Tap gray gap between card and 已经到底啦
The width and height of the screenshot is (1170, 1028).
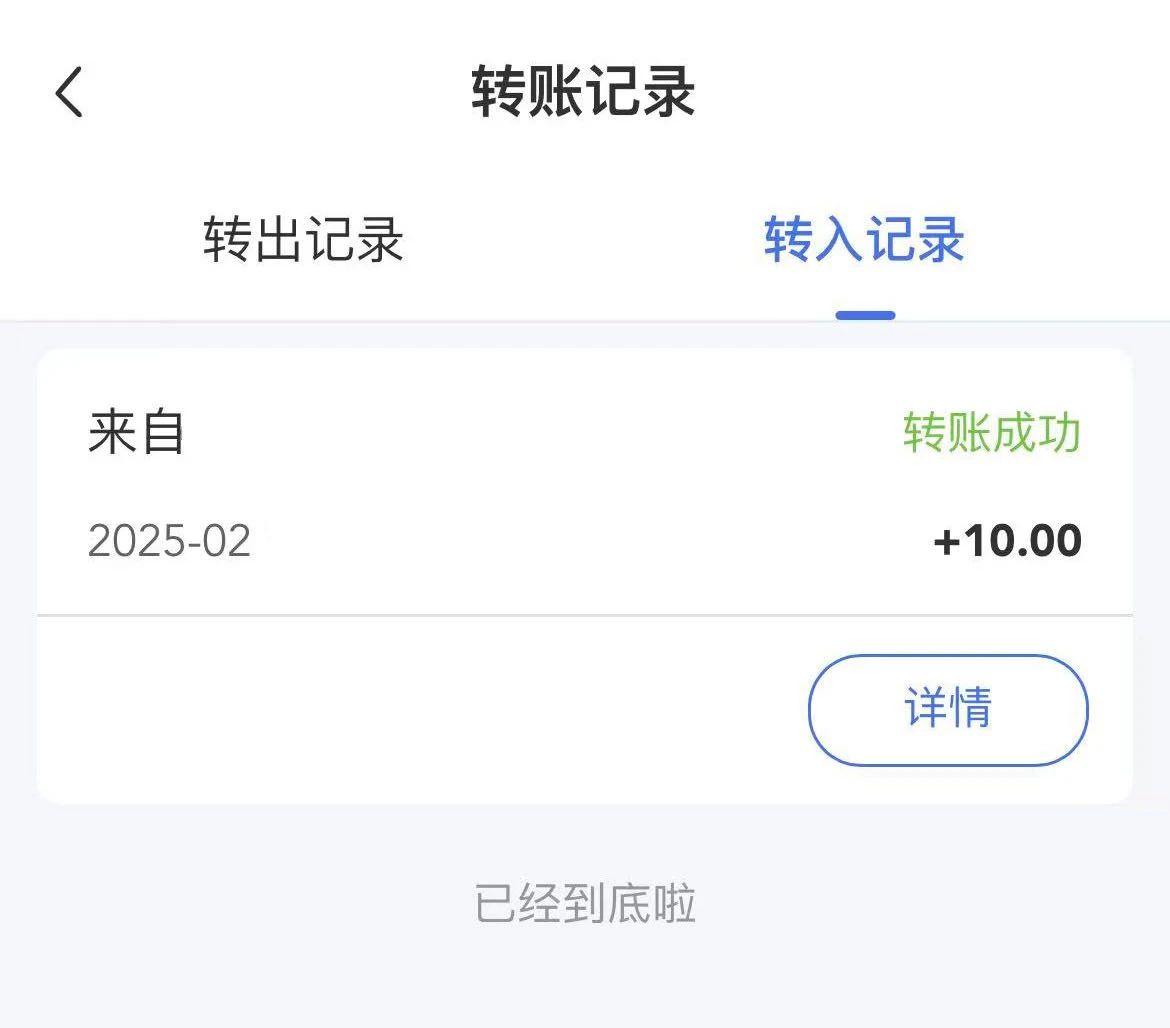[585, 838]
